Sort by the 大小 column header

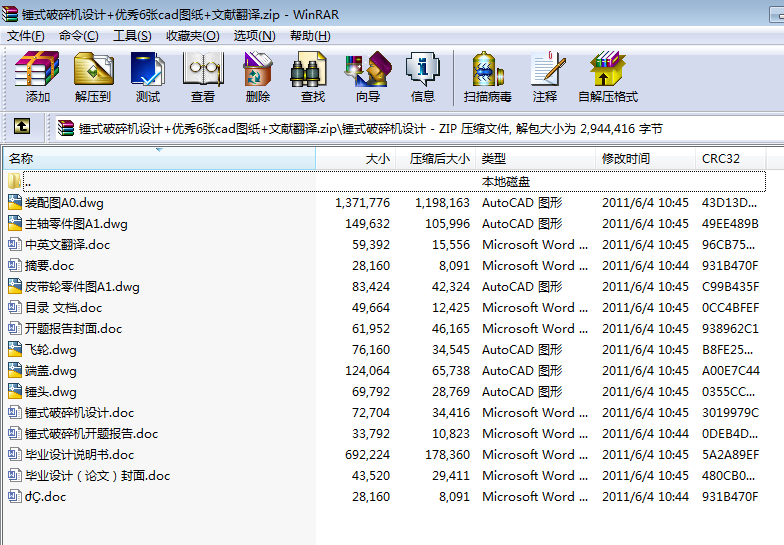[356, 158]
